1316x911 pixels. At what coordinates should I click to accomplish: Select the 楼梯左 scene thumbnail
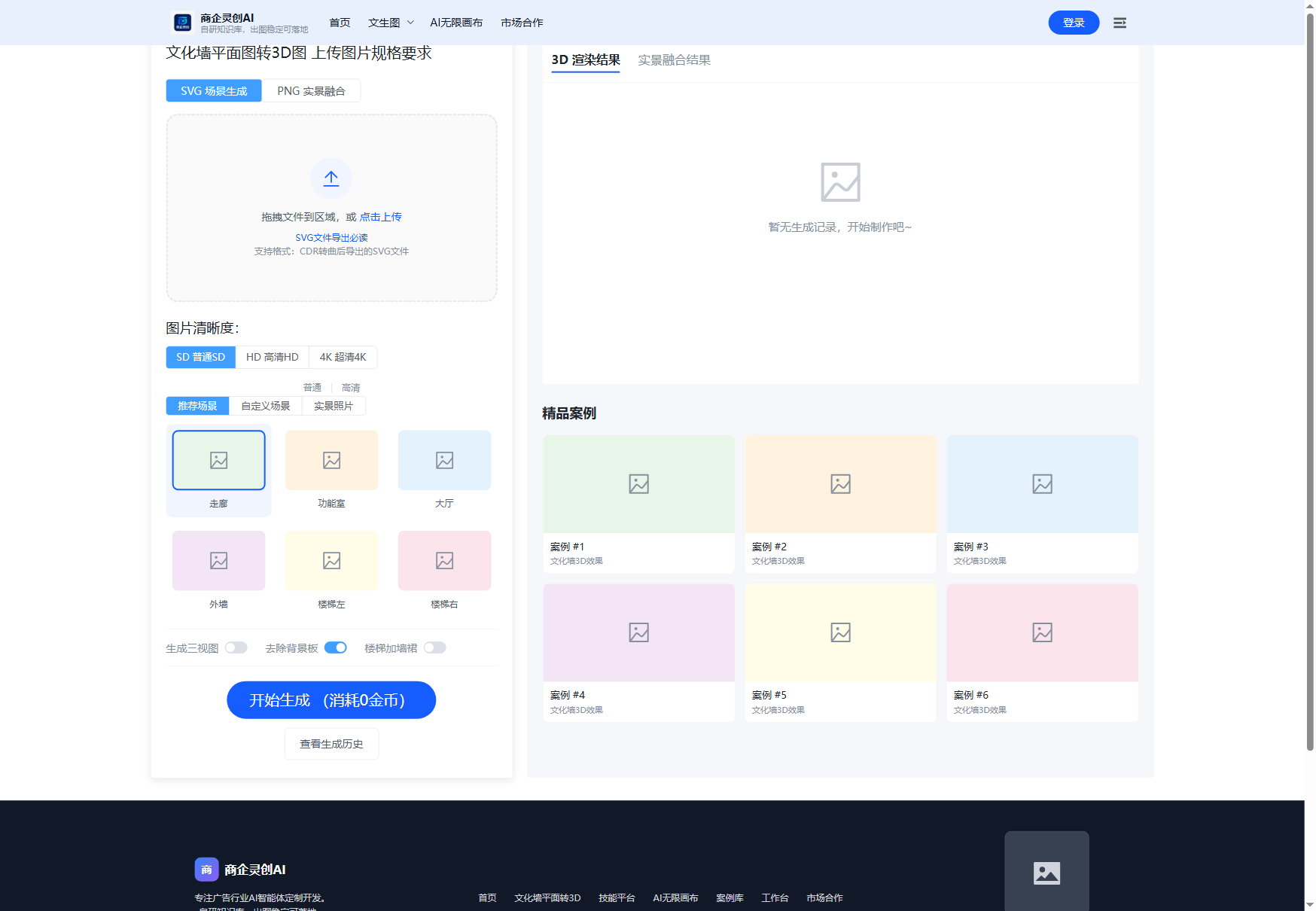point(331,561)
